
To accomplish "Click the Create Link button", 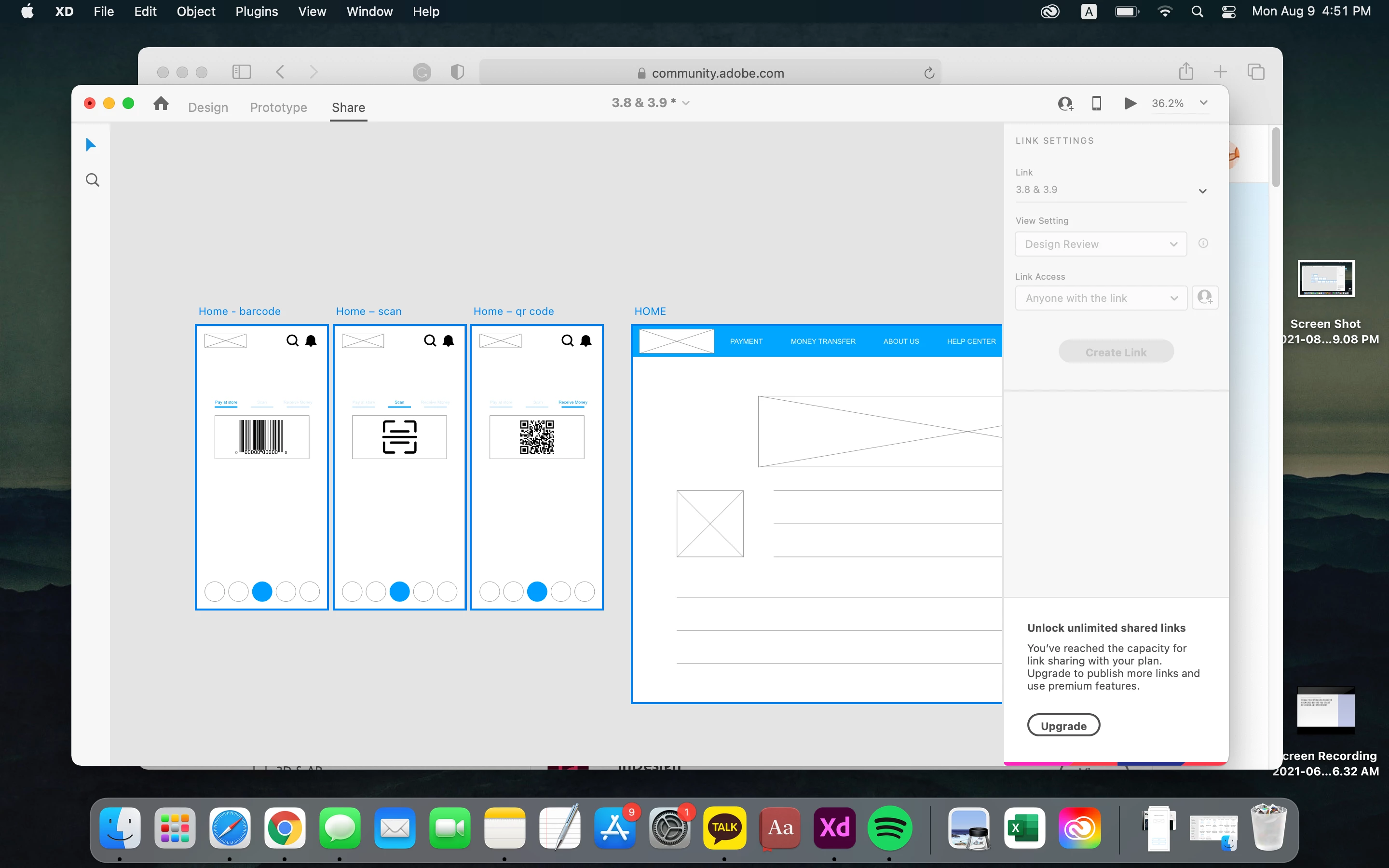I will (1116, 352).
